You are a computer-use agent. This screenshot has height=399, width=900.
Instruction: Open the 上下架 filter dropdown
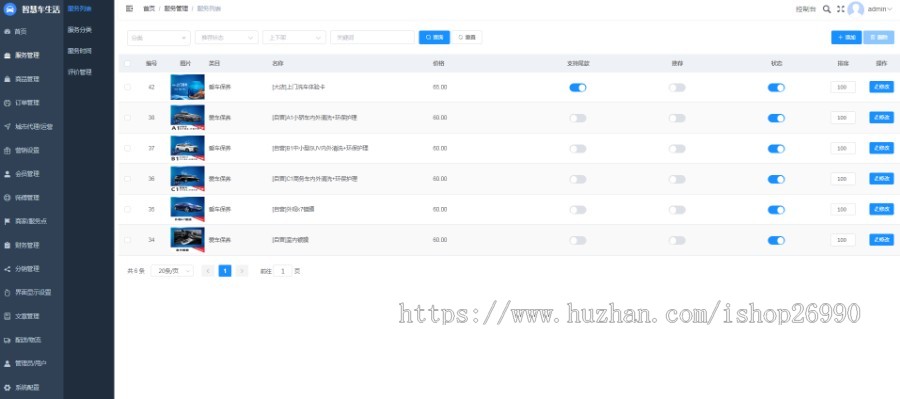pyautogui.click(x=294, y=37)
